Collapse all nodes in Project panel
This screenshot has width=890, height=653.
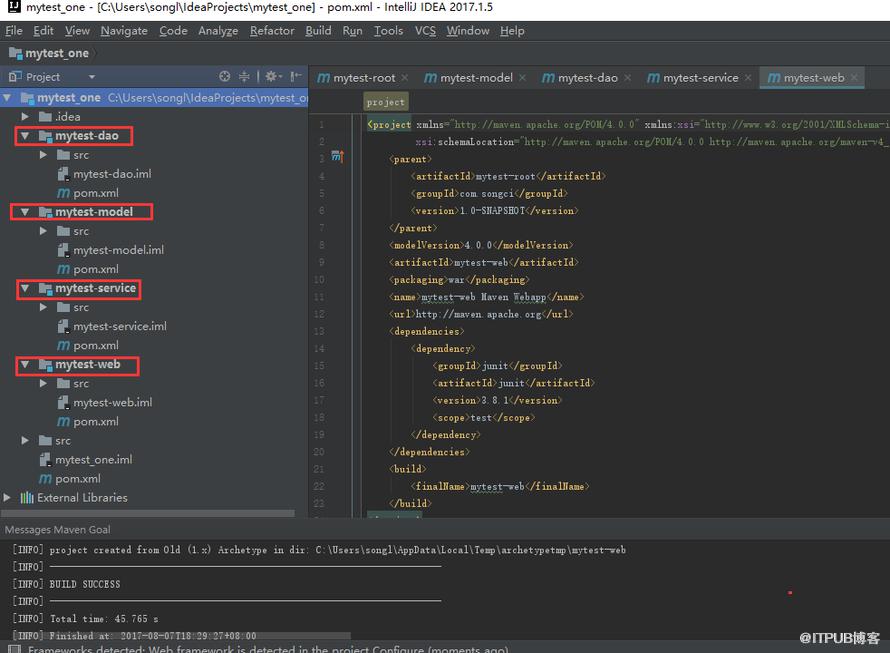(244, 76)
